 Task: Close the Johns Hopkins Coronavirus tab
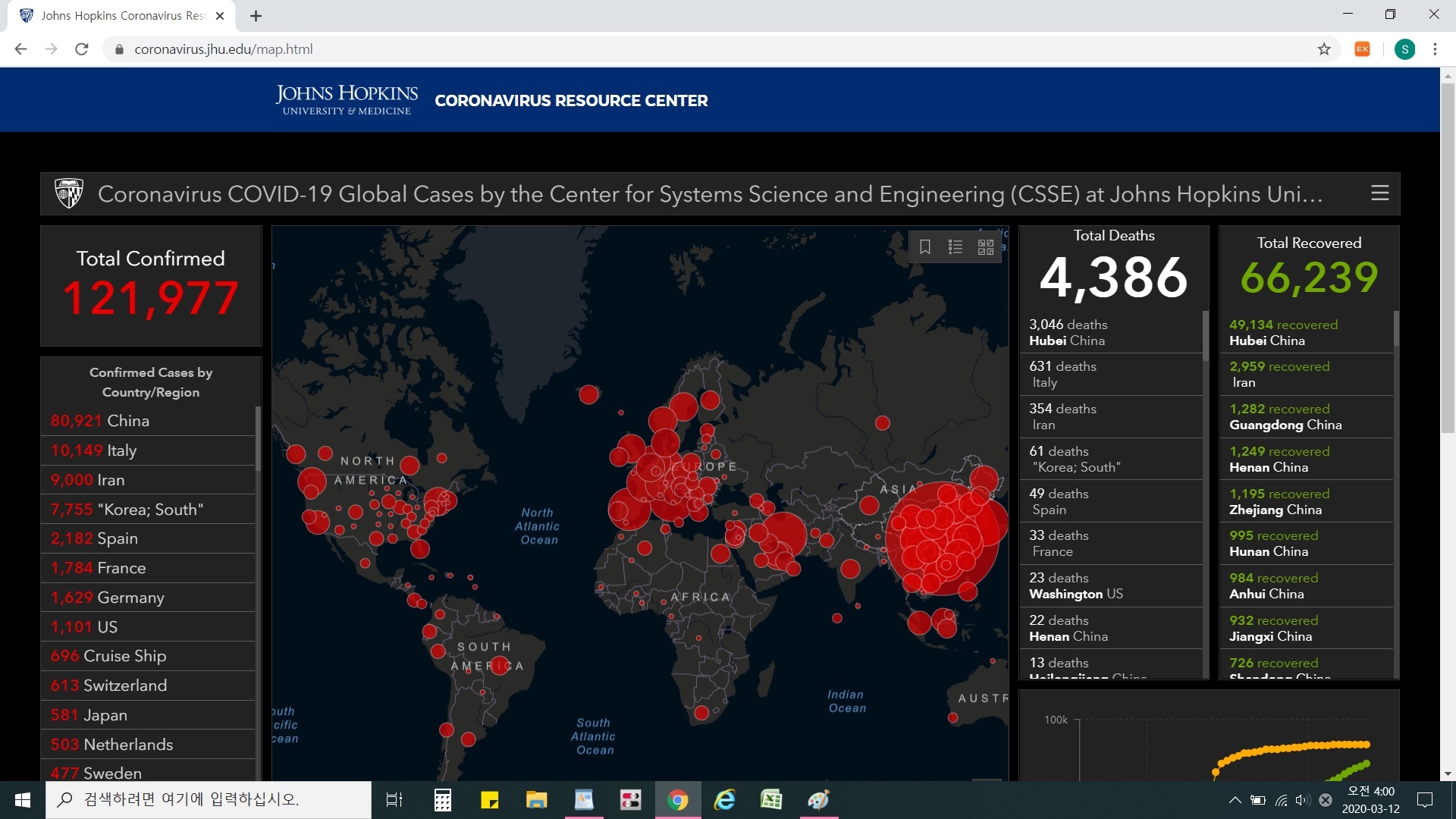click(x=220, y=16)
